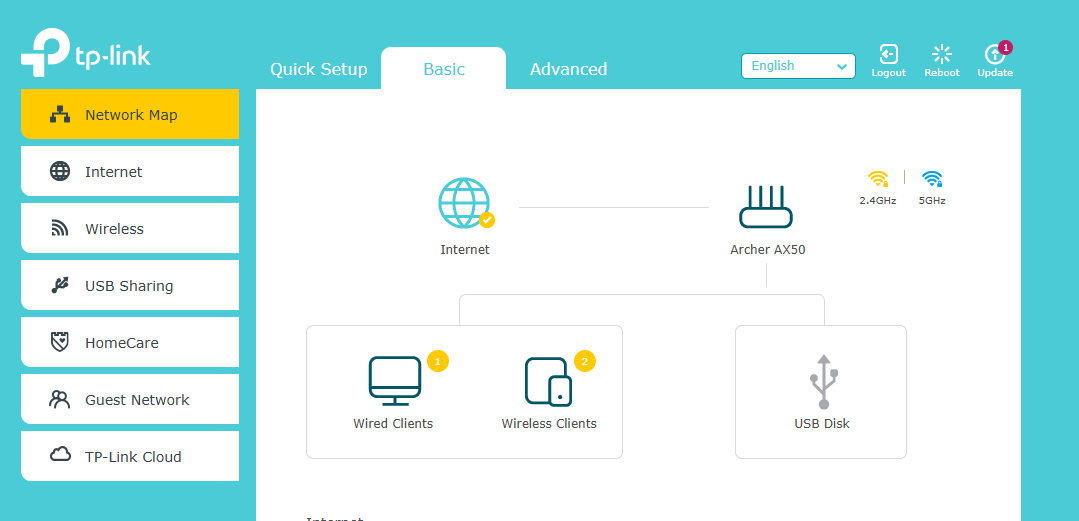Click the Internet globe icon in network map
This screenshot has width=1079, height=521.
click(465, 203)
